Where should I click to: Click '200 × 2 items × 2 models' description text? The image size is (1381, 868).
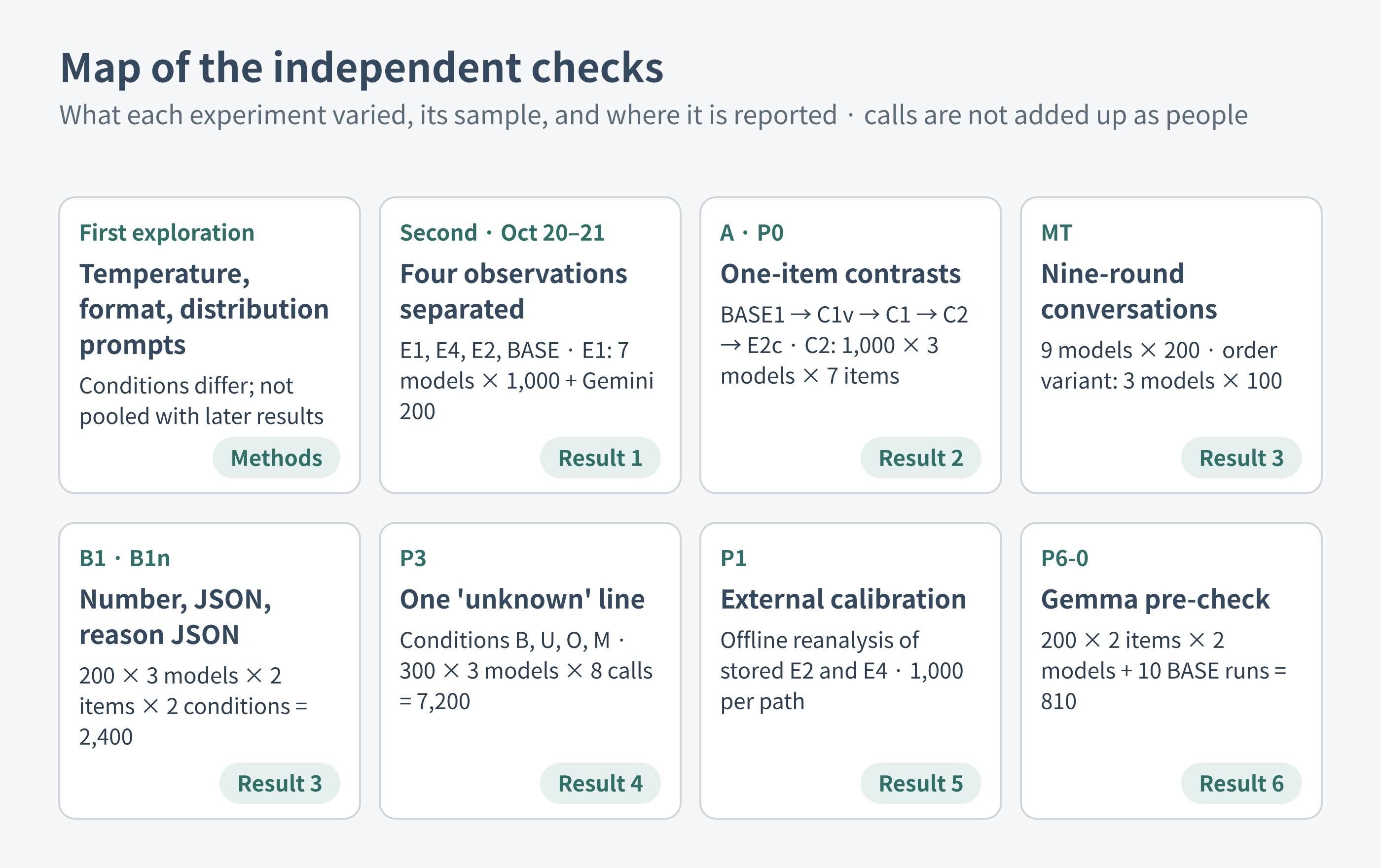(x=1163, y=671)
